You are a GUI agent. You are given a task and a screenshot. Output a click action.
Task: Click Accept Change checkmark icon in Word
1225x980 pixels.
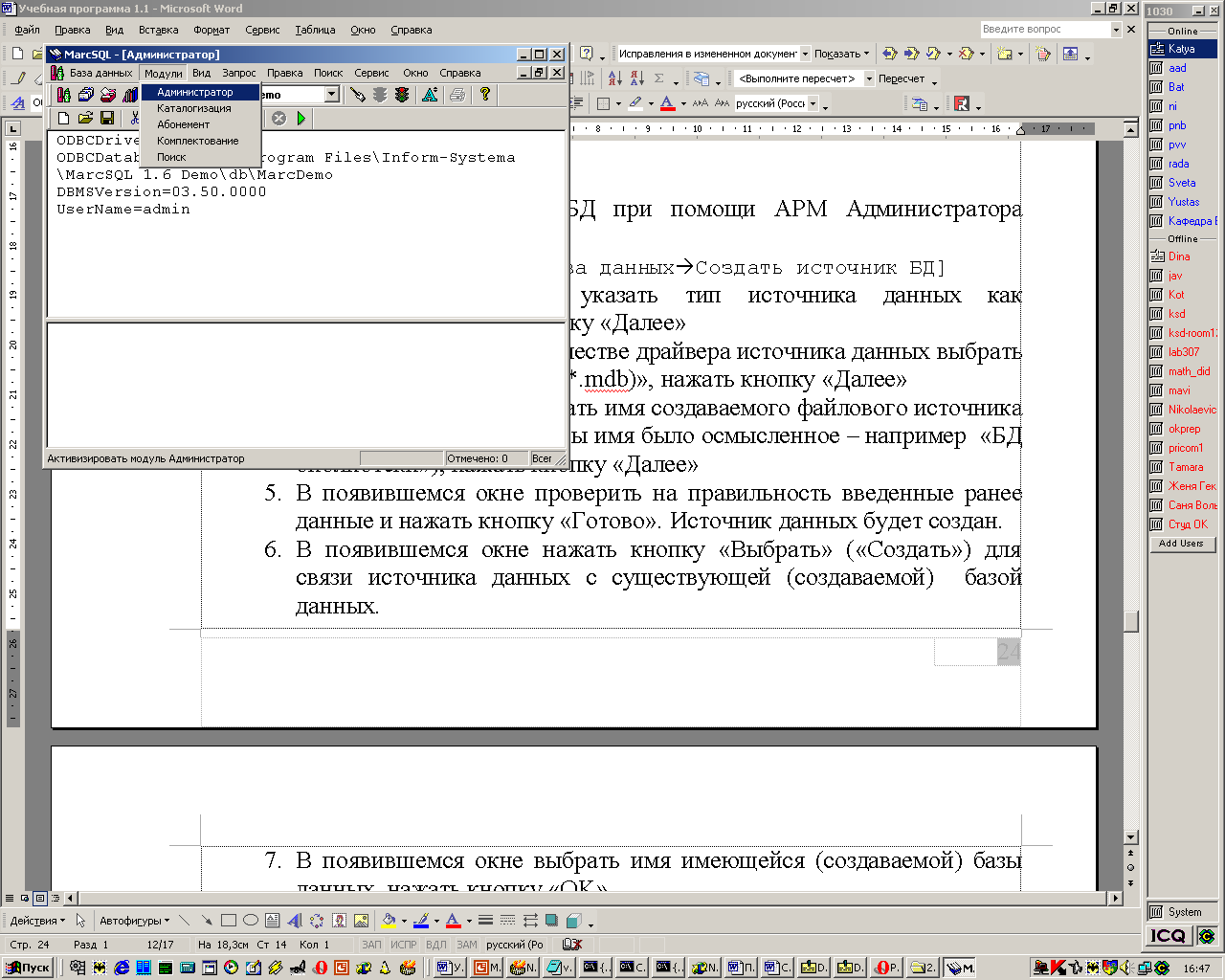(x=933, y=54)
